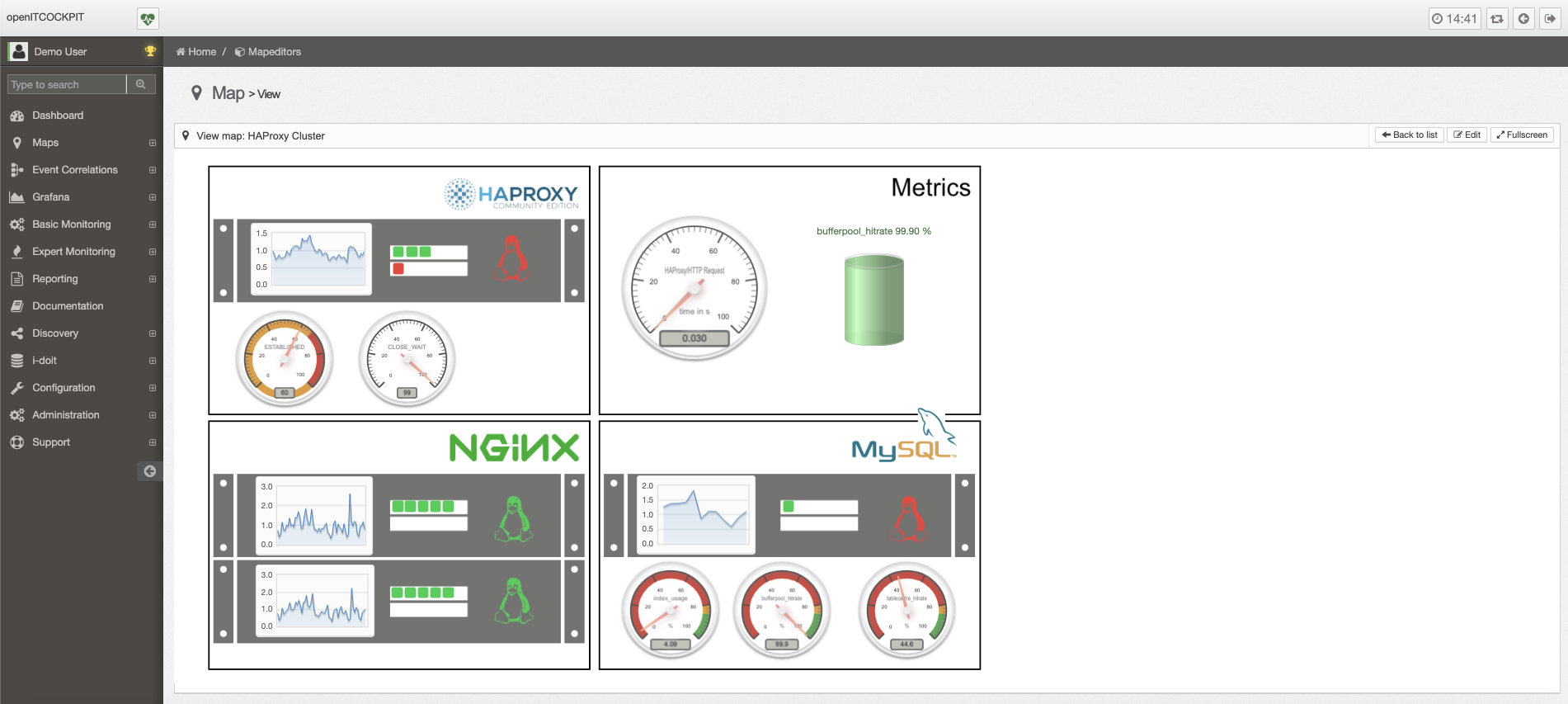The width and height of the screenshot is (1568, 704).
Task: Click the MySQL dolphin logo
Action: 904,436
